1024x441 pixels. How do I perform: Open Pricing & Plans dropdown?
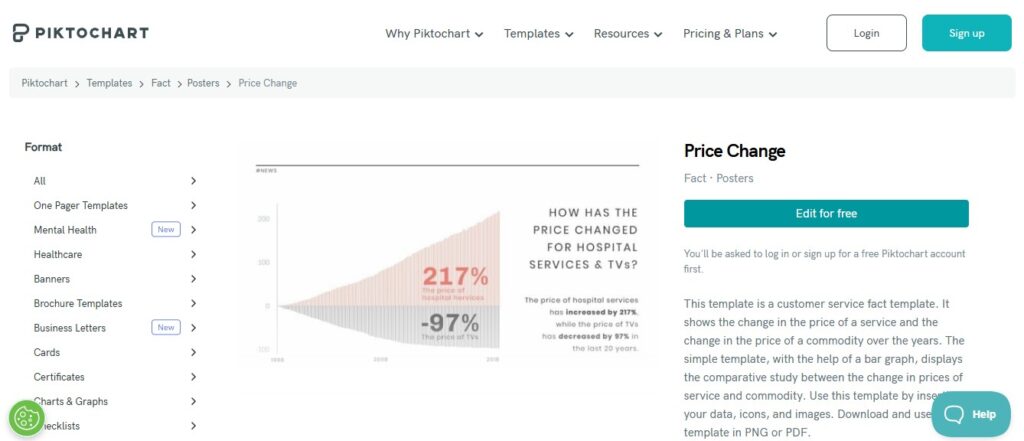coord(730,33)
